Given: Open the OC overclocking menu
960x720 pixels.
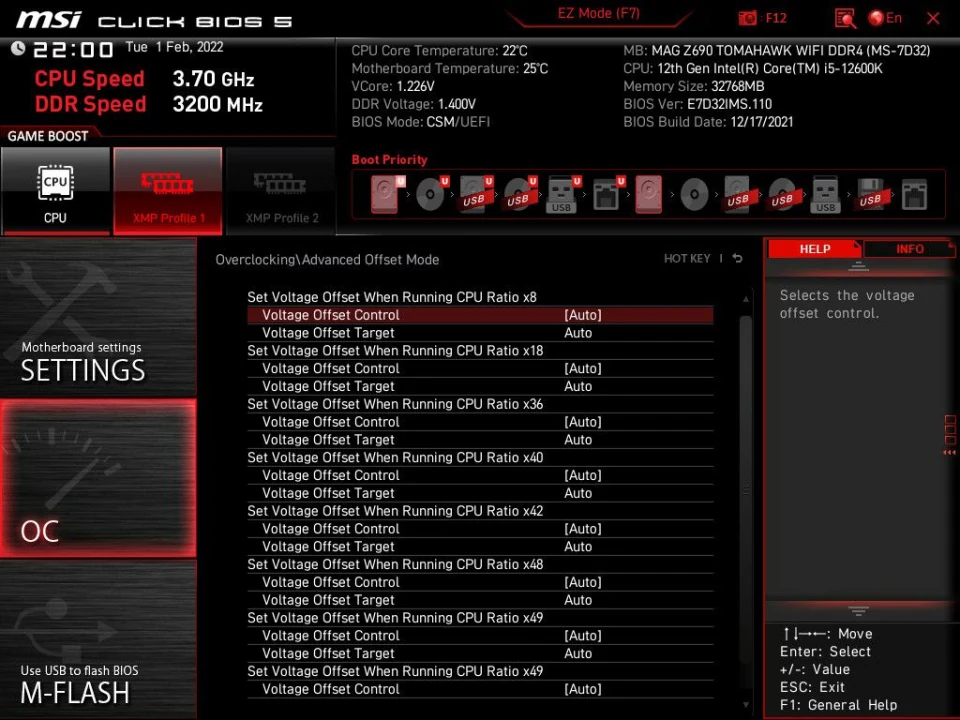Looking at the screenshot, I should pos(98,478).
